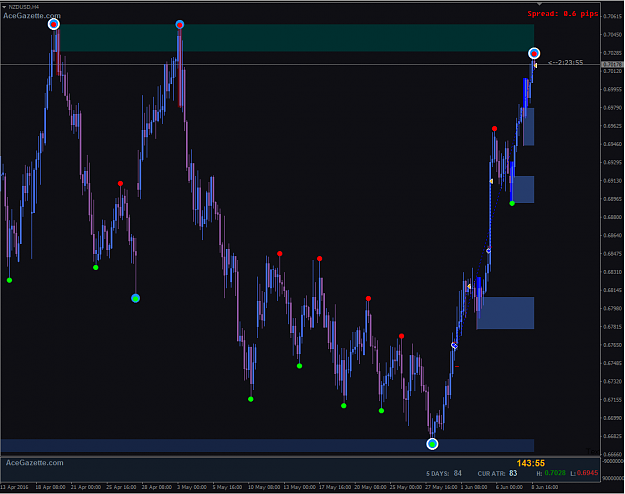Open the NZDUSD,H4 chart dropdown triangle

pyautogui.click(x=4, y=7)
